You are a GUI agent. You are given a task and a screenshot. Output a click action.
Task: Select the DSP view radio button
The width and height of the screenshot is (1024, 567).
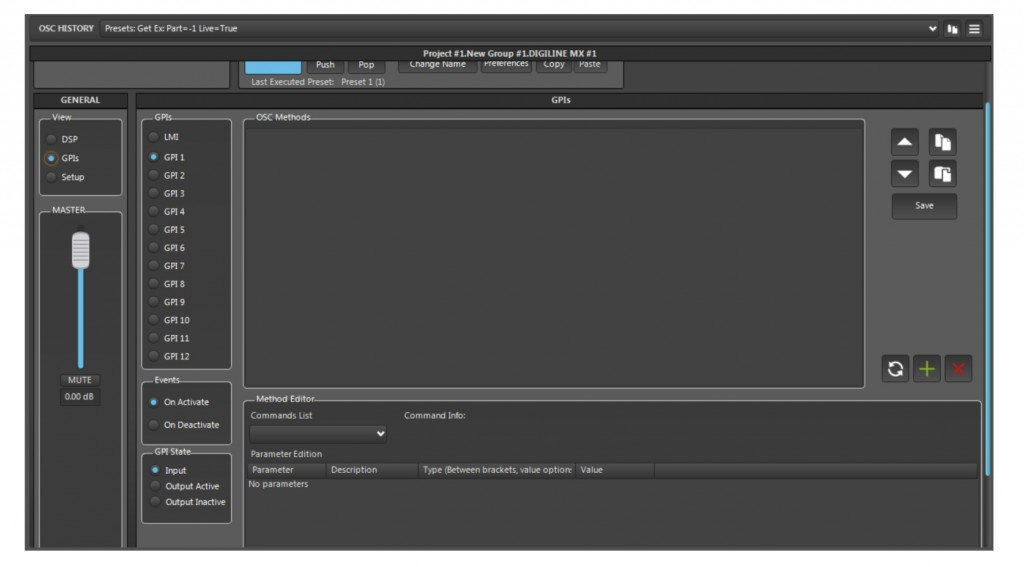tap(52, 140)
